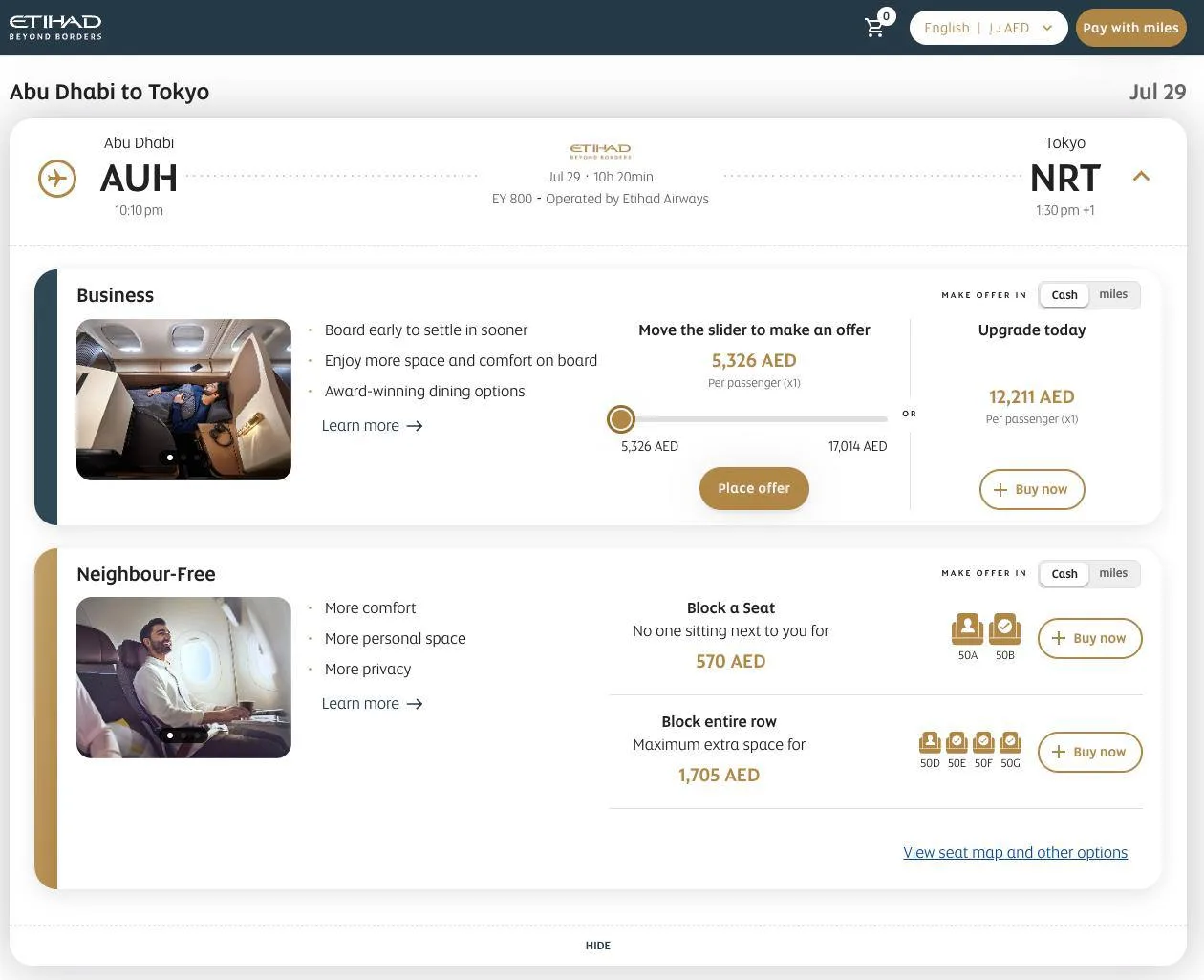Click the 1,705 AED block row price
Image resolution: width=1204 pixels, height=980 pixels.
(x=719, y=775)
